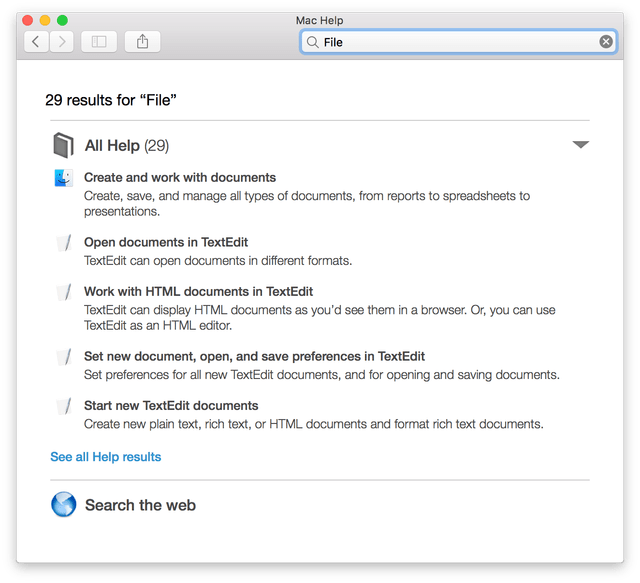
Task: Click "Search the web" option
Action: (x=140, y=505)
